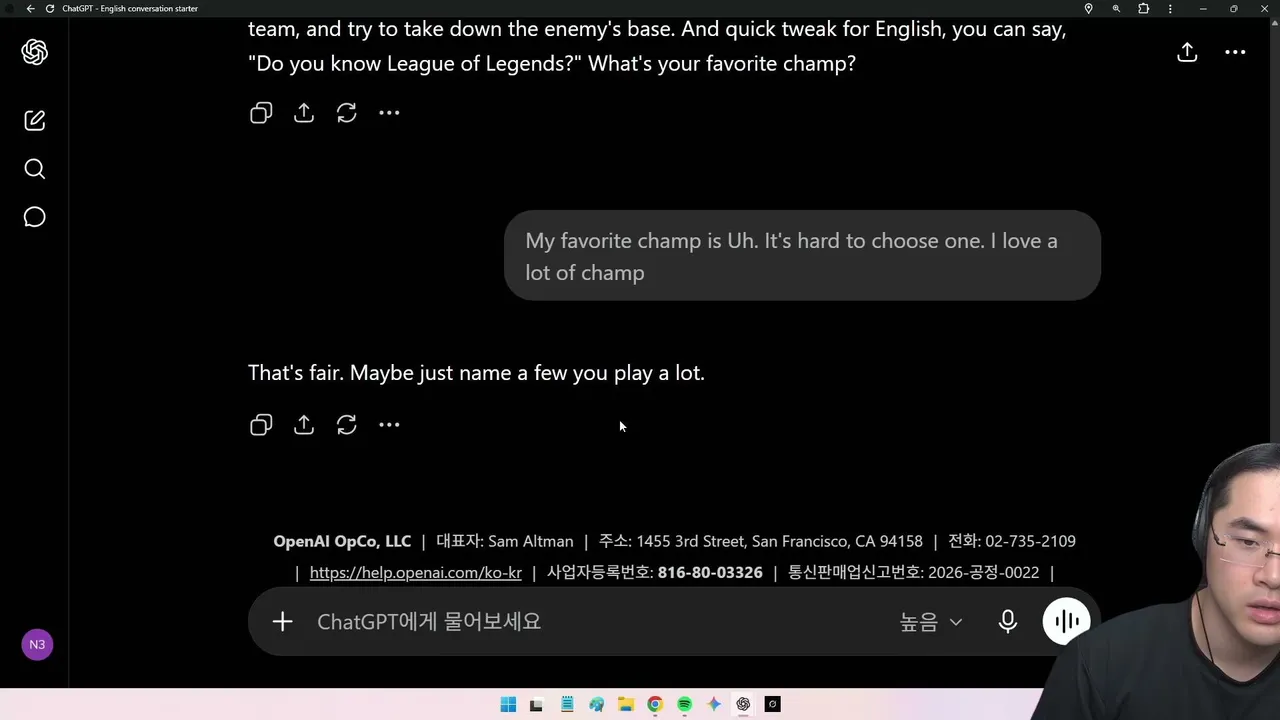Click the registration number 2026-공정-0022
Image resolution: width=1280 pixels, height=720 pixels.
[984, 573]
